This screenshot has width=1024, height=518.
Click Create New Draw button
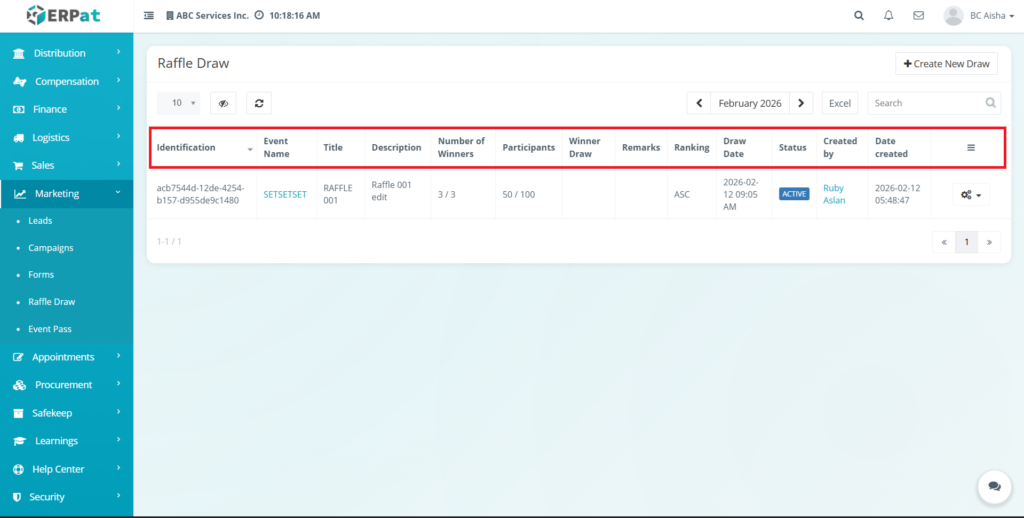click(x=946, y=64)
